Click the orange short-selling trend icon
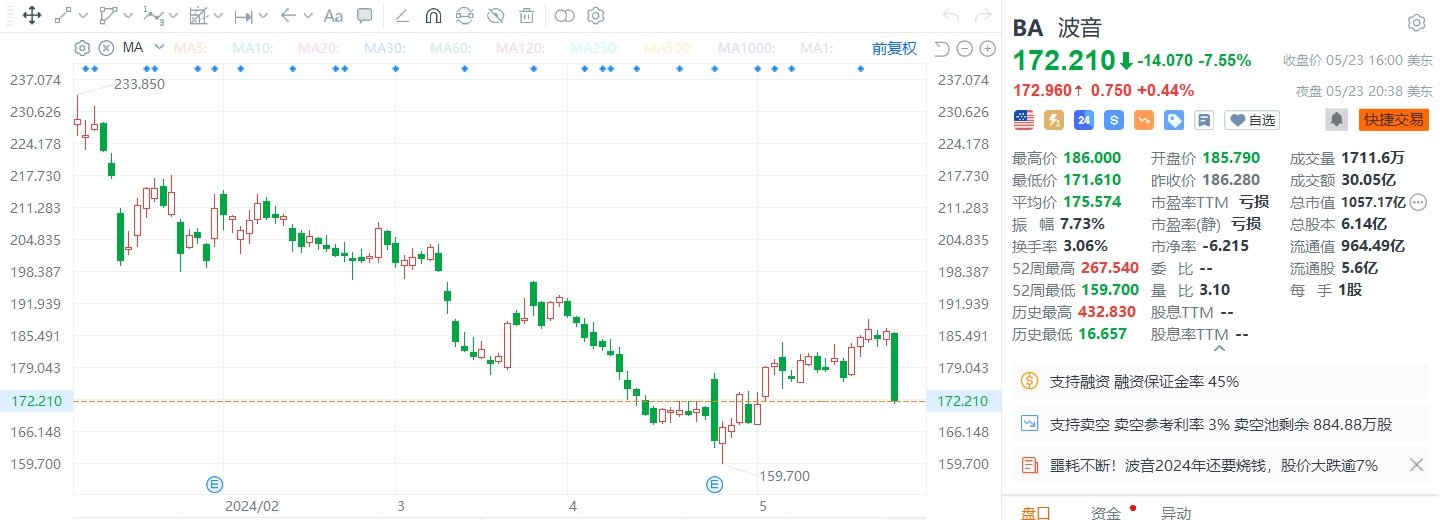This screenshot has height=520, width=1440. coord(1144,120)
